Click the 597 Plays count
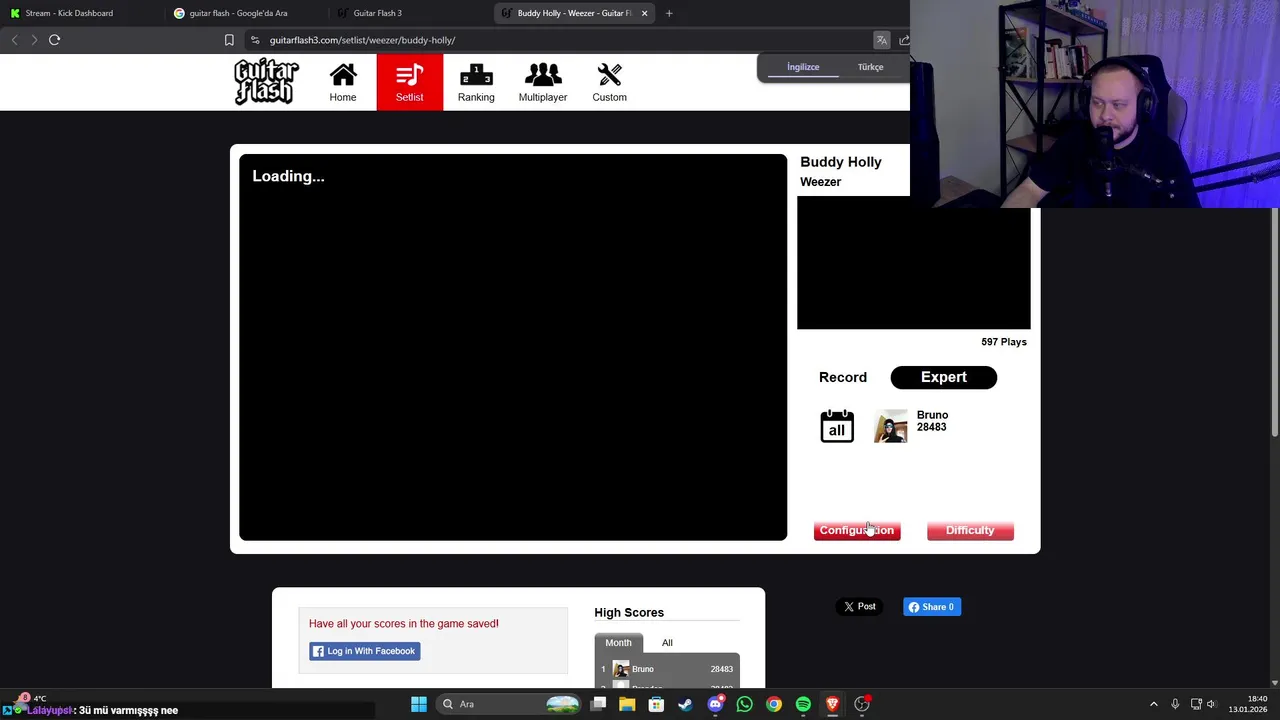The image size is (1280, 720). point(1004,342)
